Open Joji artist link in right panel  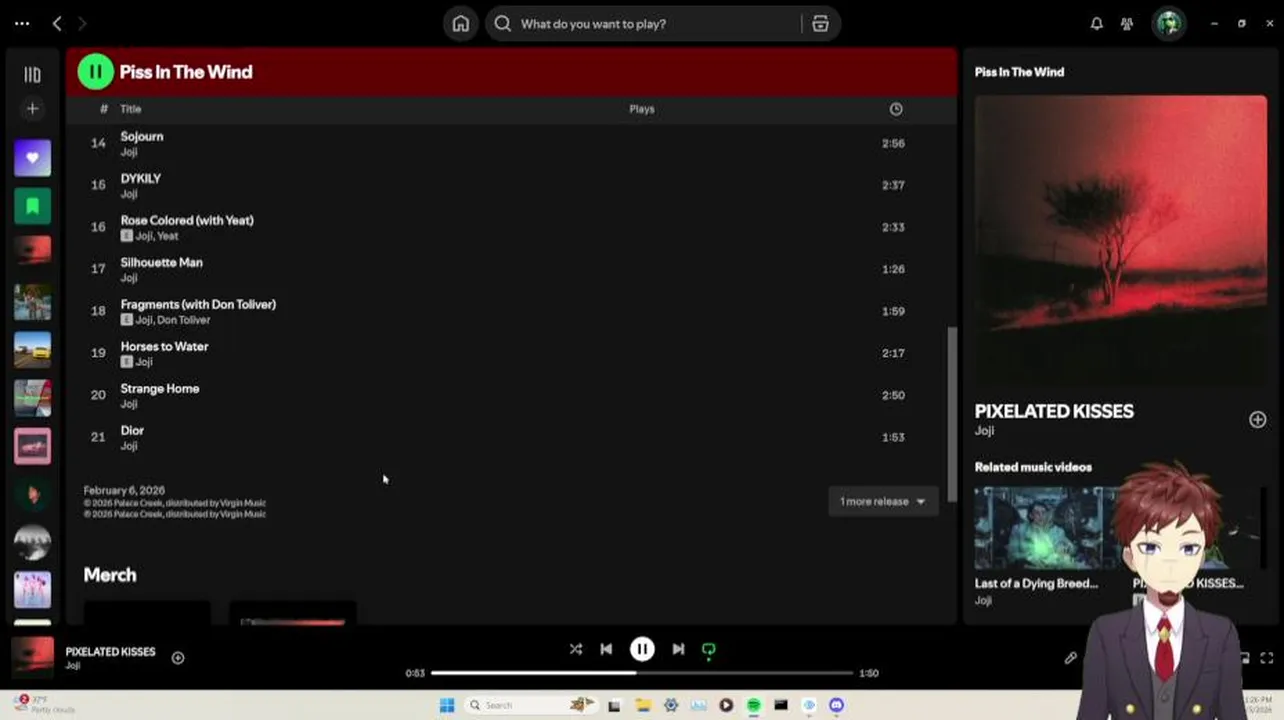pyautogui.click(x=984, y=430)
